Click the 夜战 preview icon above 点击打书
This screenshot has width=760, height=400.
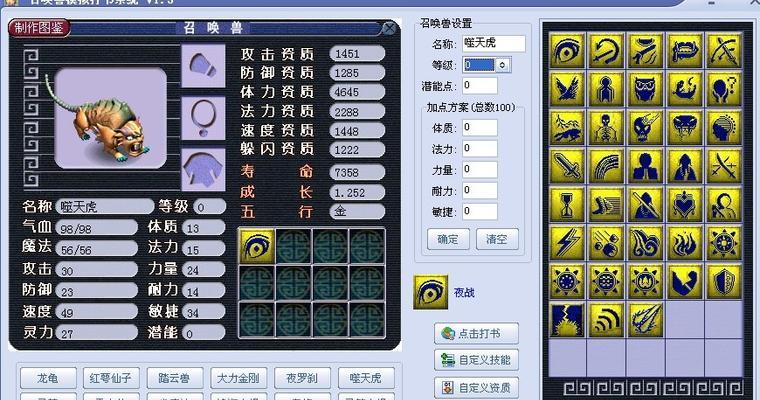[x=430, y=292]
